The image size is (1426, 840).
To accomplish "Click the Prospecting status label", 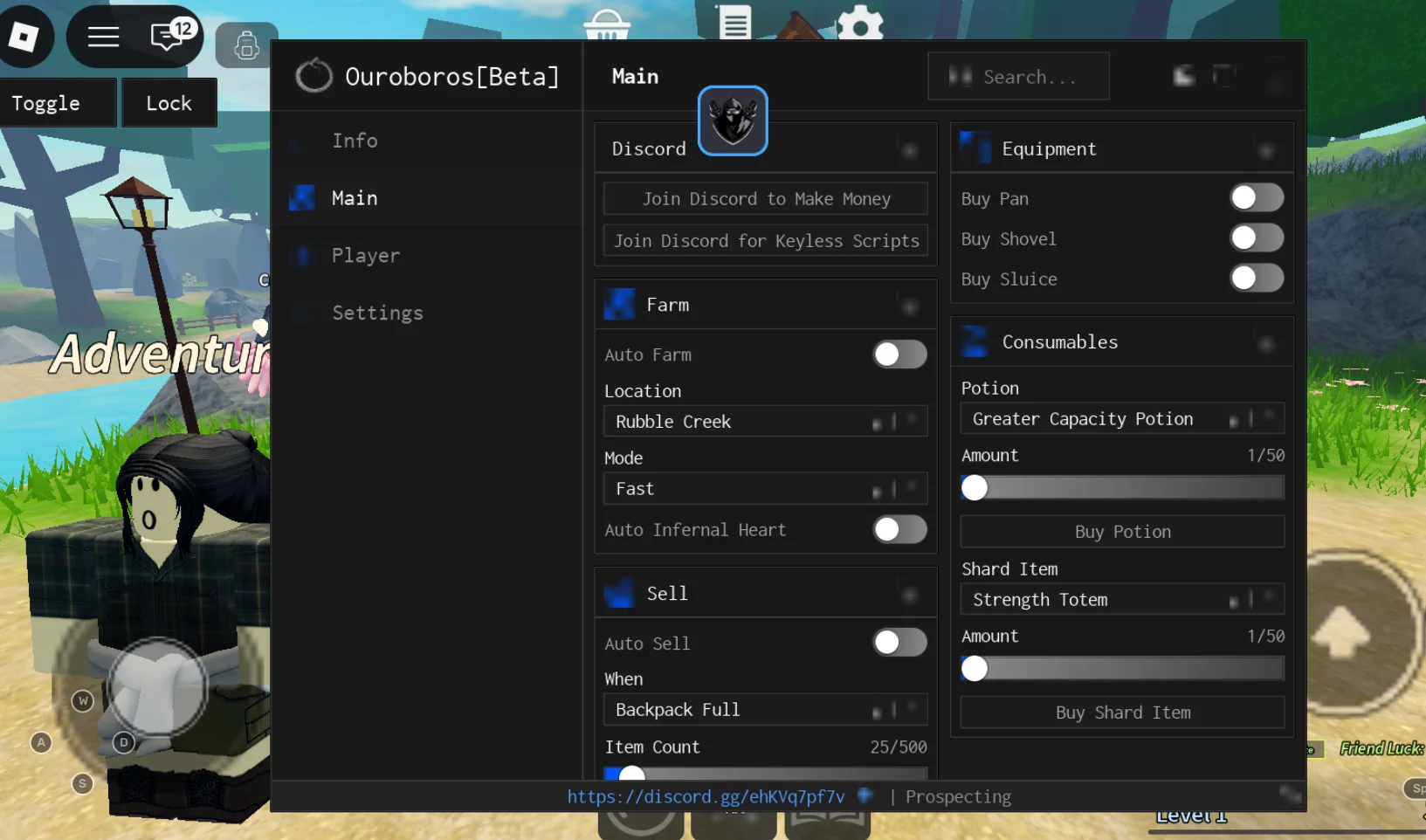I will tap(958, 796).
